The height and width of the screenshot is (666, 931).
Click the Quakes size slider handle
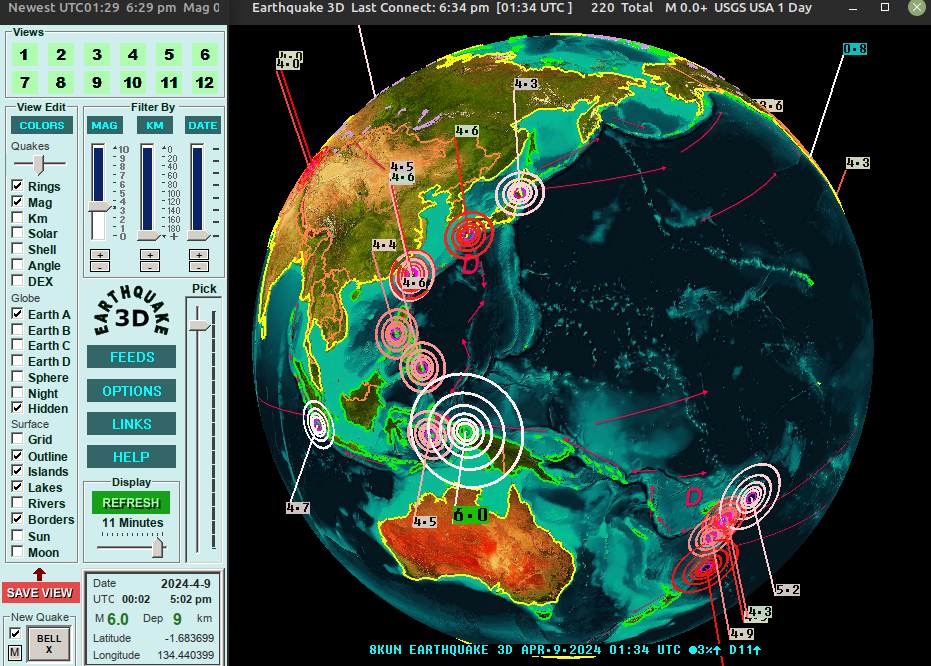pyautogui.click(x=39, y=164)
